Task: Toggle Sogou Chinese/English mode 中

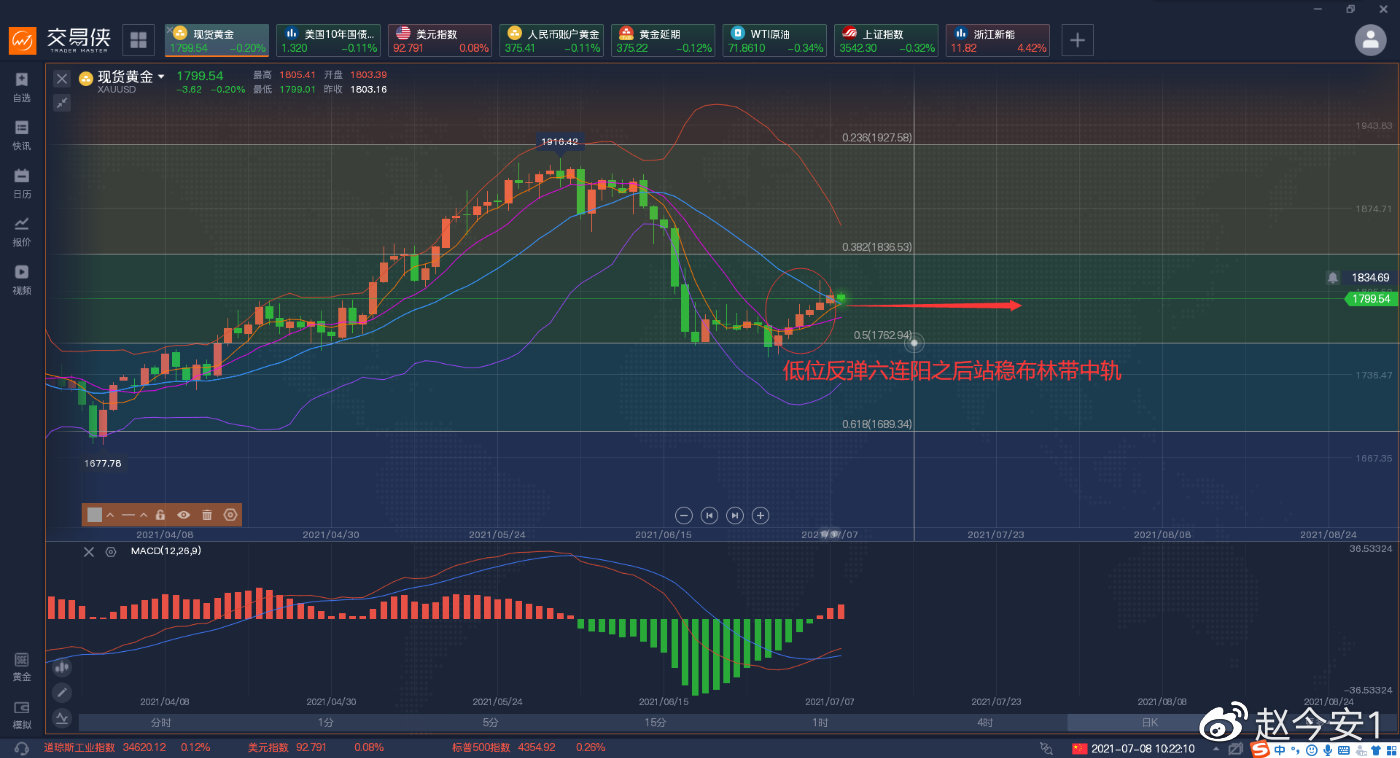Action: pyautogui.click(x=1279, y=748)
